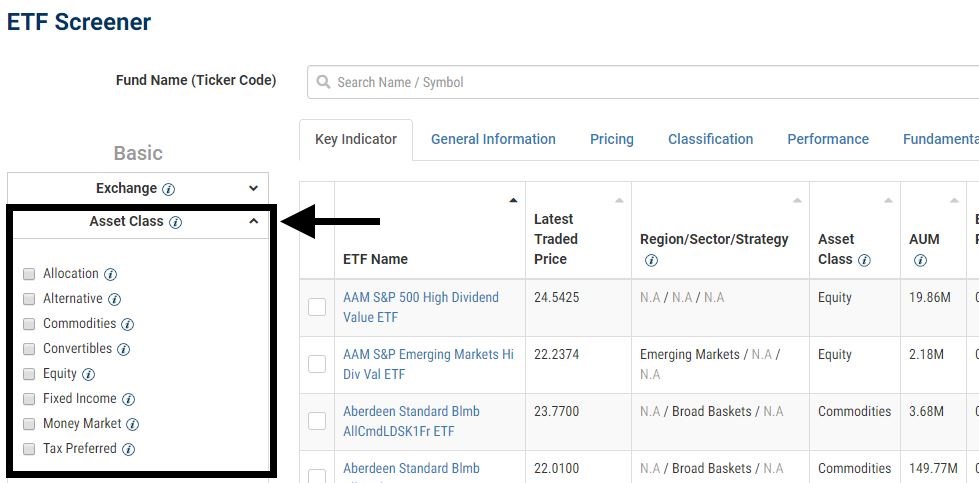Click the info icon beside Commodities

(128, 324)
